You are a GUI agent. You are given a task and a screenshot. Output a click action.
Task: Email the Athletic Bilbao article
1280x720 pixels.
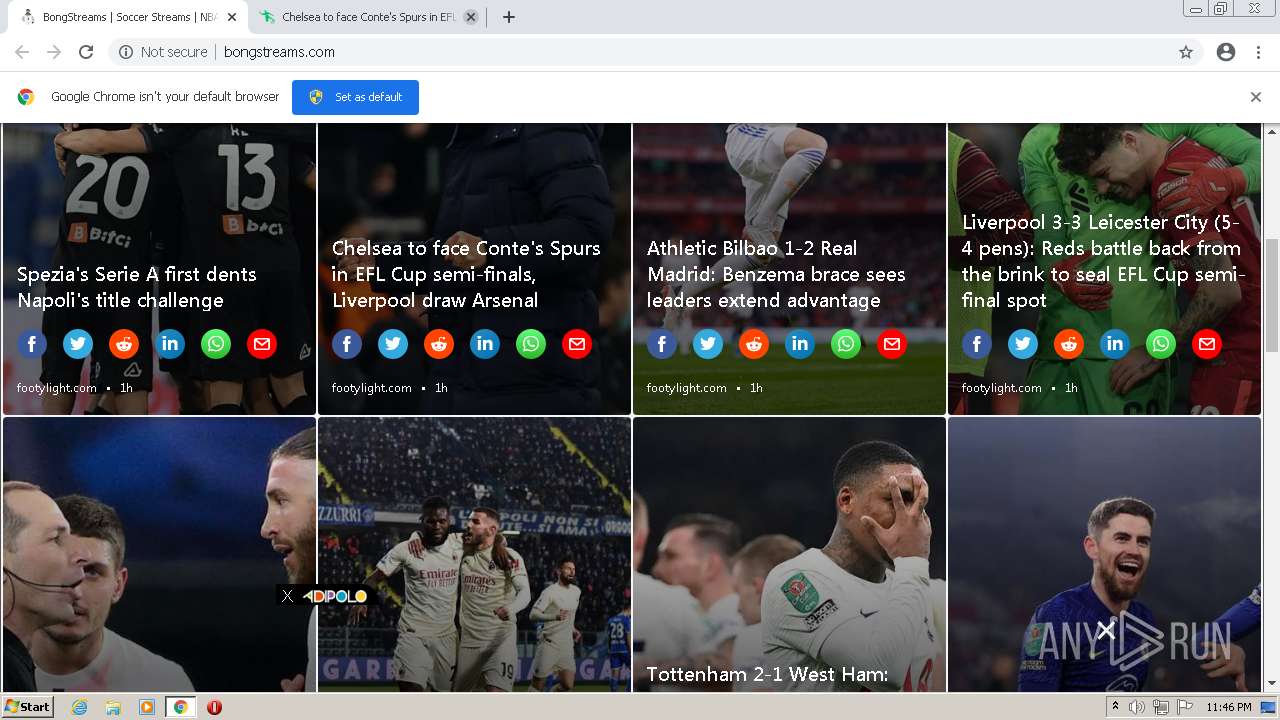(892, 344)
